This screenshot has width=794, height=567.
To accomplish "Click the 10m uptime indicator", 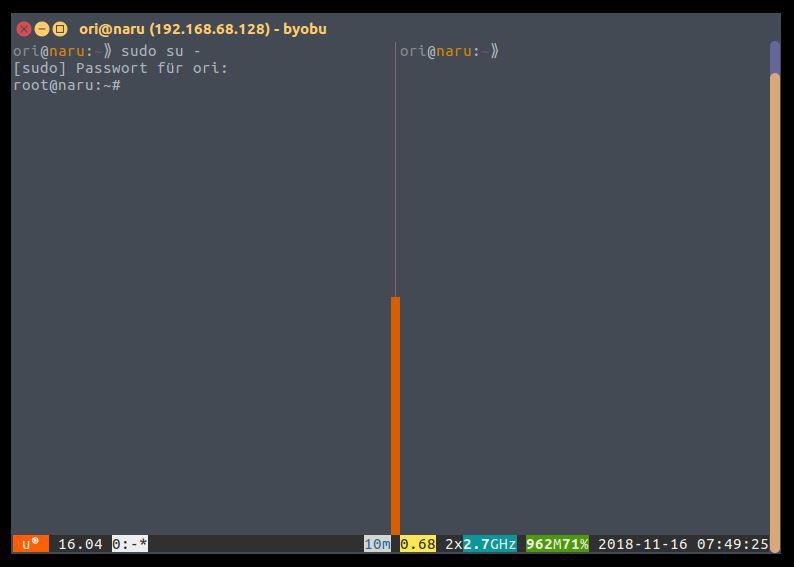I will [x=377, y=544].
